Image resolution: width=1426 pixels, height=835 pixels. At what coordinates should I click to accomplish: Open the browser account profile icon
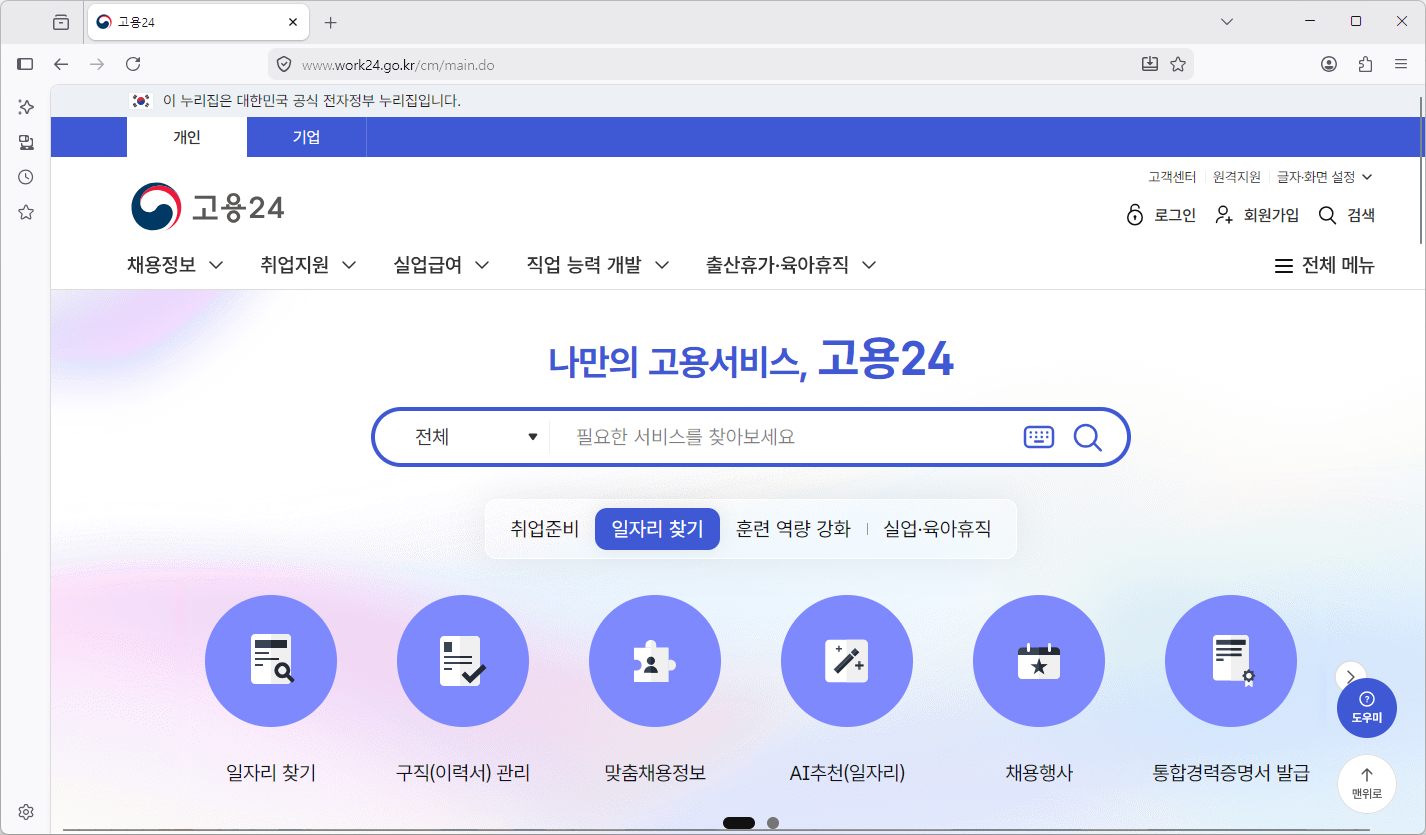click(x=1329, y=64)
